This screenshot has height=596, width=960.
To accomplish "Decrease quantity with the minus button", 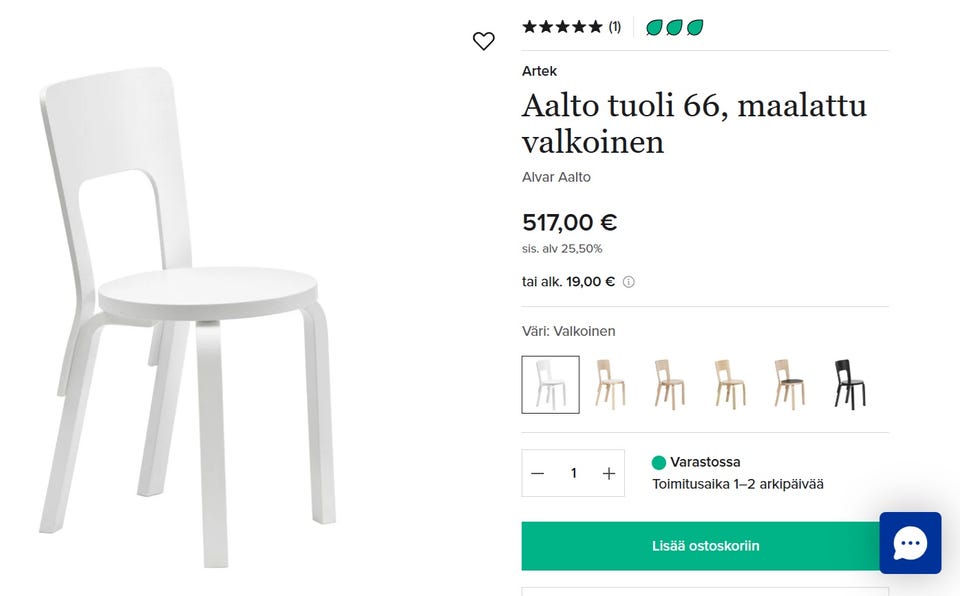I will 538,473.
